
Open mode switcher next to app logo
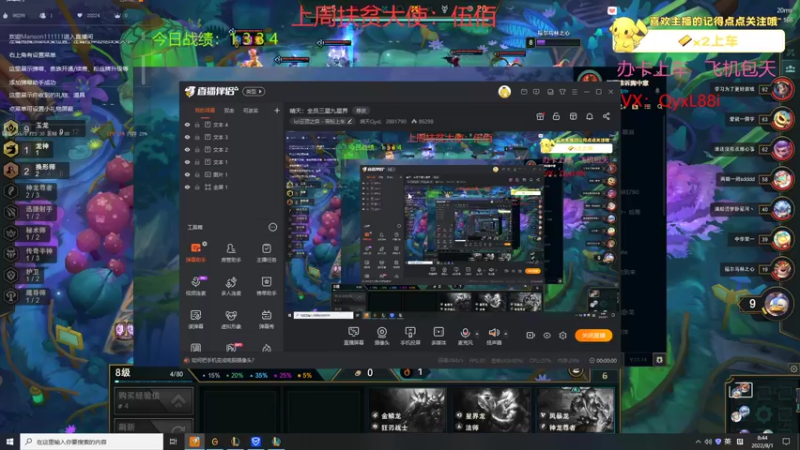coord(254,91)
